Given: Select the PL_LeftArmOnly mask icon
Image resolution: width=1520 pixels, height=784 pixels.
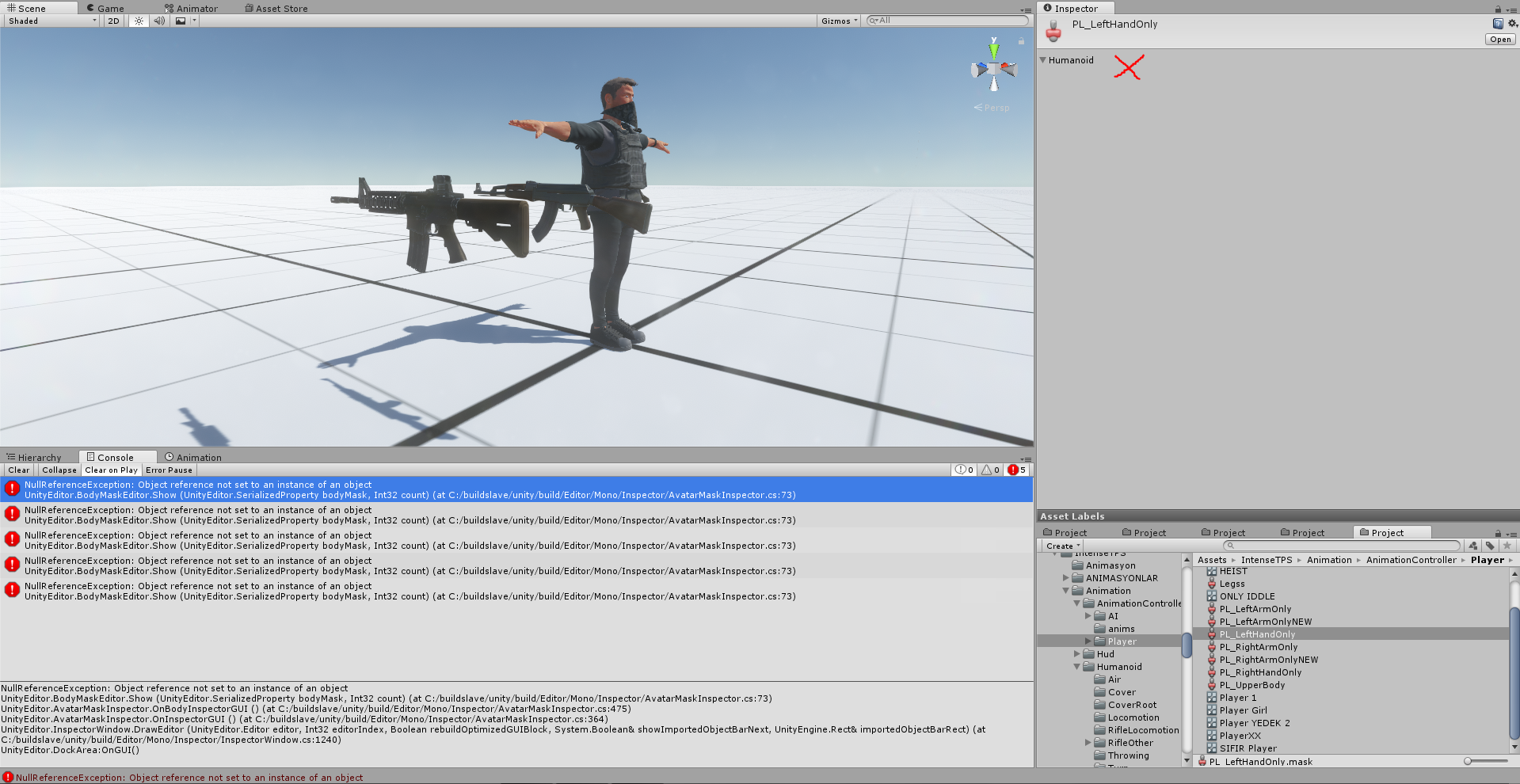Looking at the screenshot, I should tap(1211, 609).
